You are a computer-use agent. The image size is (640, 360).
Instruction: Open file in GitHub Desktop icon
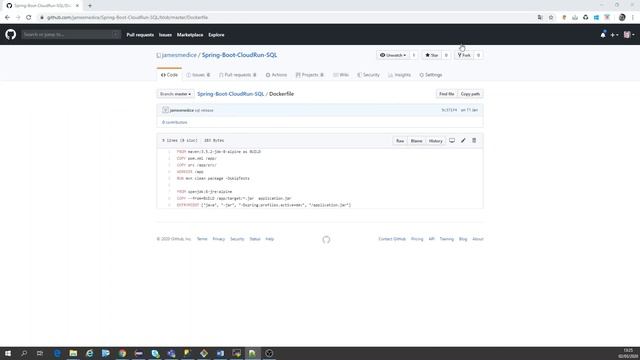[x=452, y=140]
